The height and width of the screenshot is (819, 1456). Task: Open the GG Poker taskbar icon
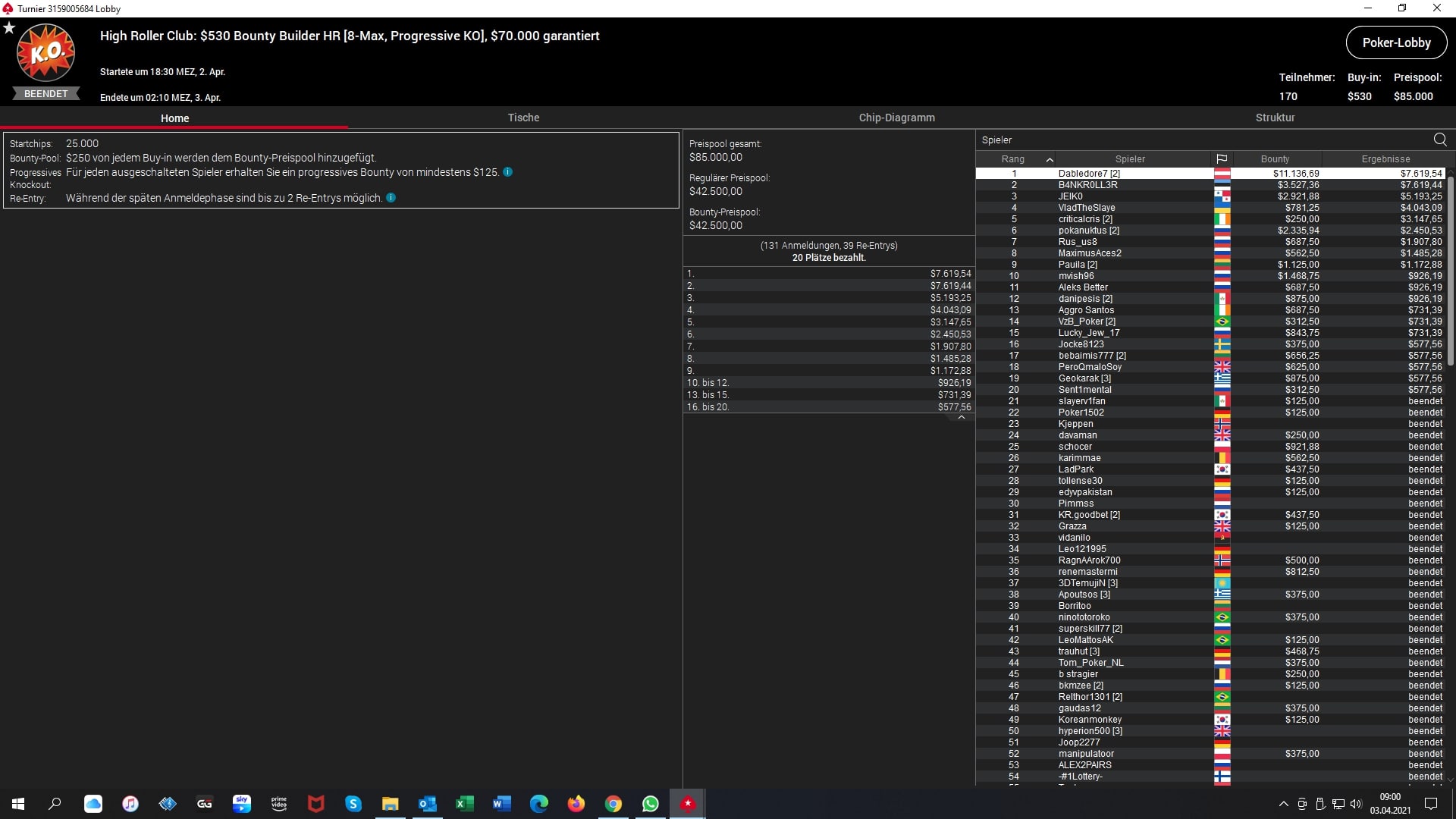tap(204, 804)
